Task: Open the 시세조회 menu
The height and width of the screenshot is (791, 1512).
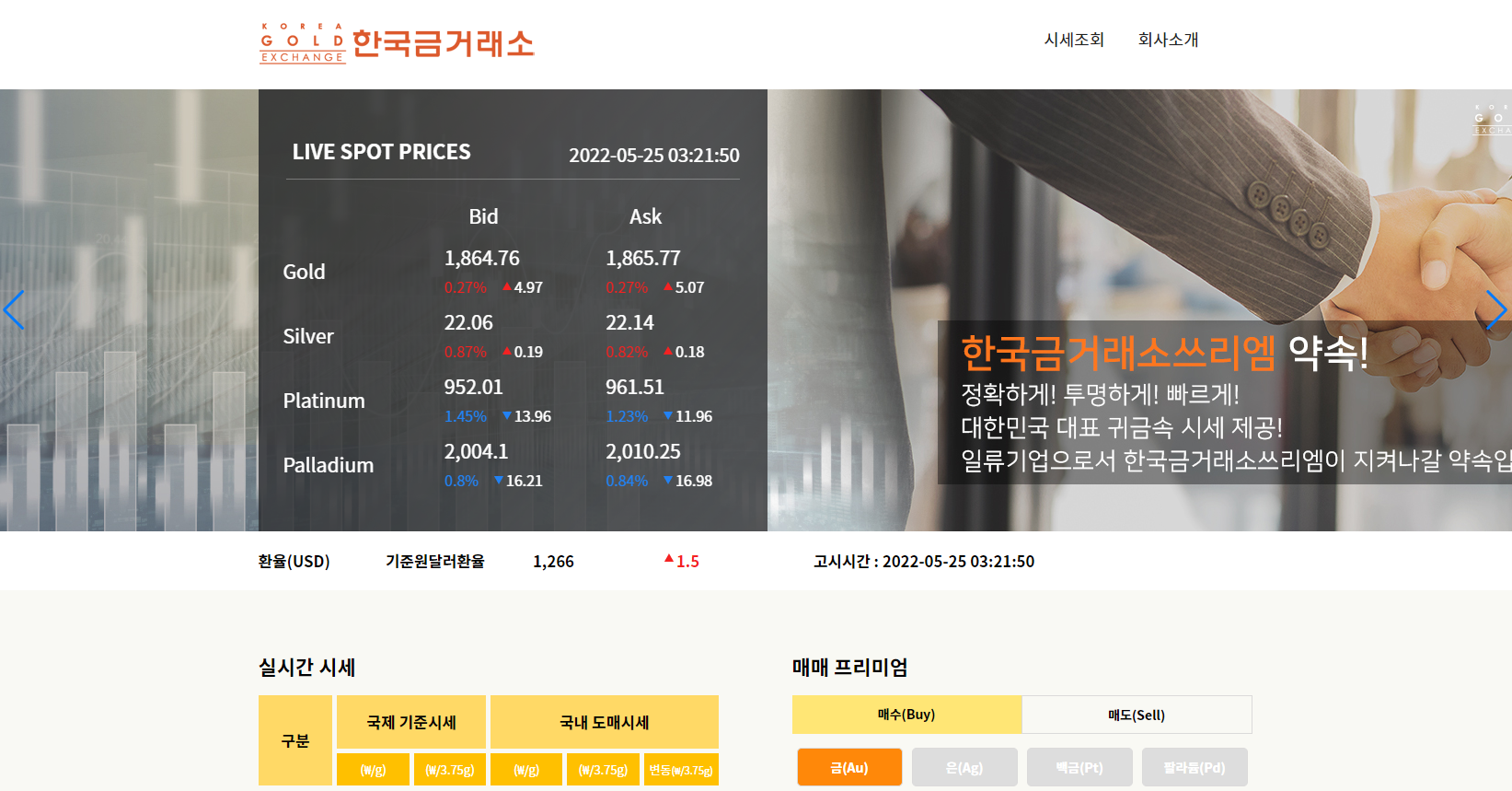Action: click(x=1074, y=40)
